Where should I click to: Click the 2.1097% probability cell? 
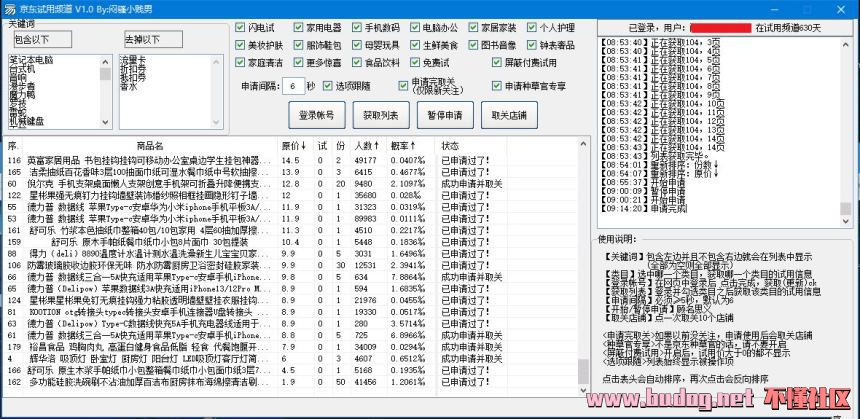[408, 183]
